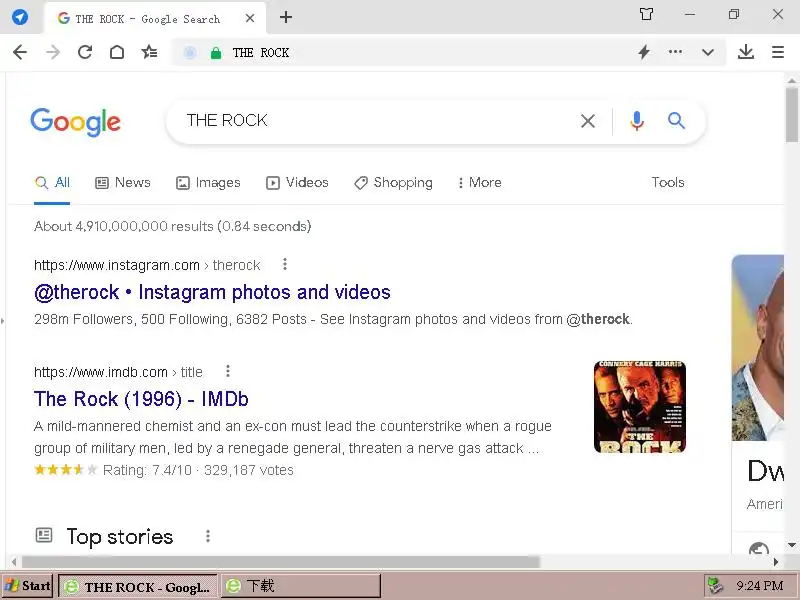Open the Tools button
800x600 pixels.
pyautogui.click(x=668, y=183)
